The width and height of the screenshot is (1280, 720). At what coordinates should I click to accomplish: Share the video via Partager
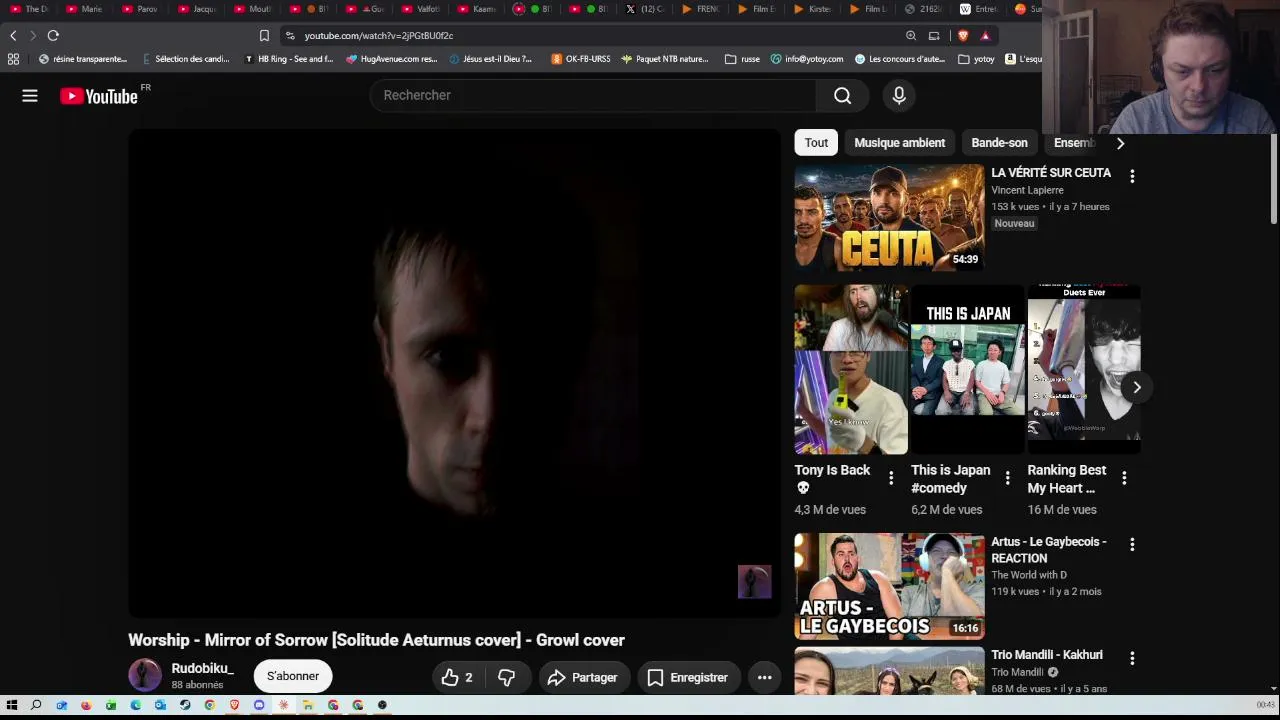tap(582, 677)
